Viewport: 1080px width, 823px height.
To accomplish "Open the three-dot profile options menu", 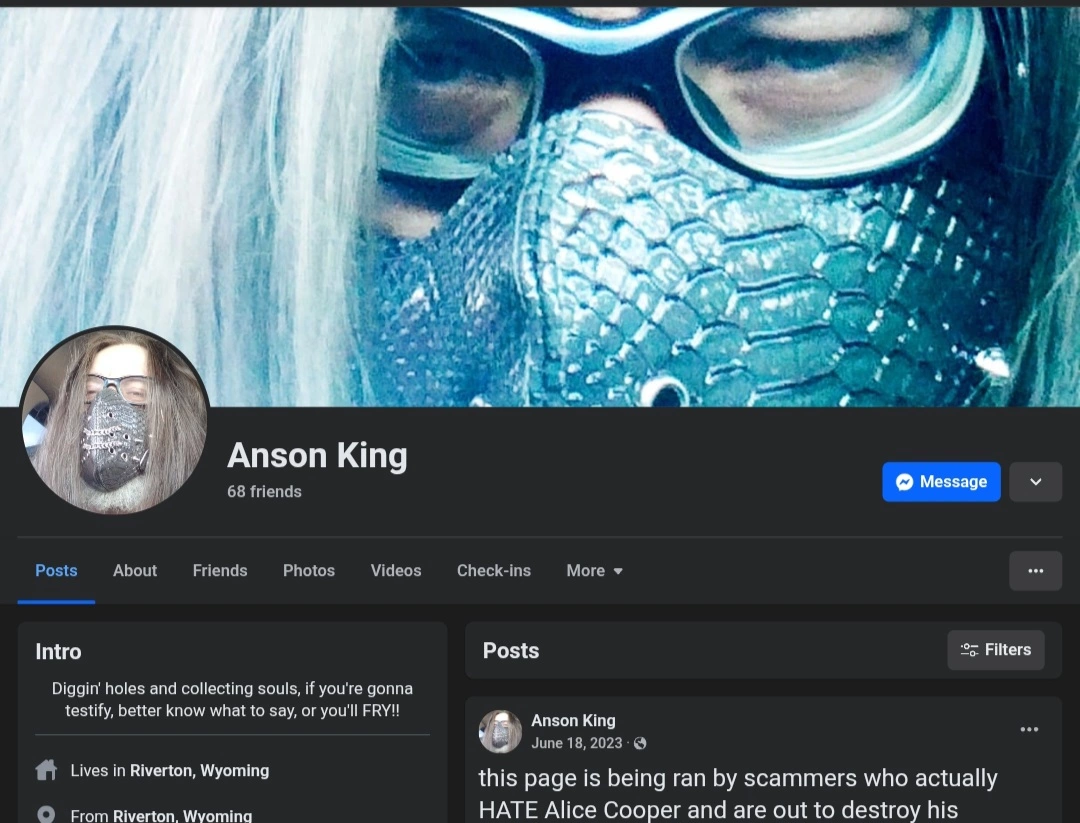I will [1035, 571].
